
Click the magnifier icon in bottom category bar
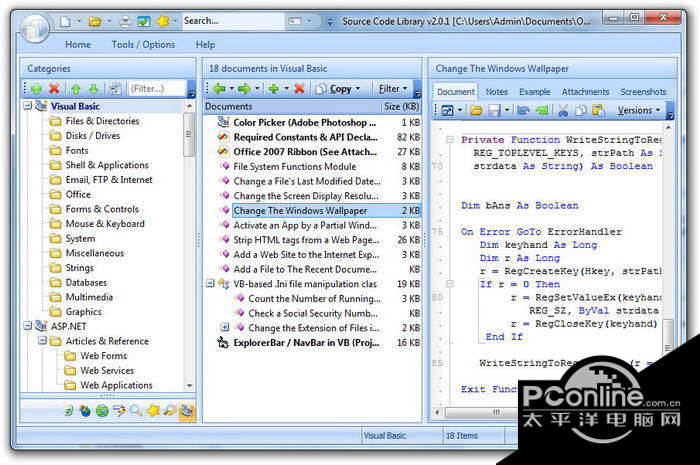point(136,410)
